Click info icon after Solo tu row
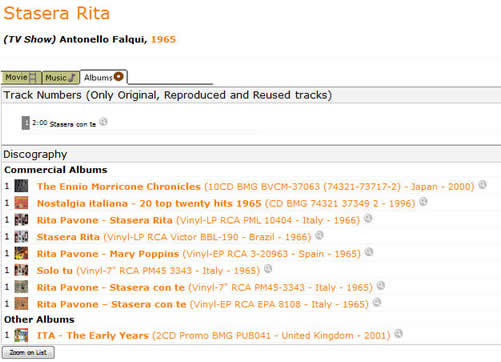 (268, 268)
